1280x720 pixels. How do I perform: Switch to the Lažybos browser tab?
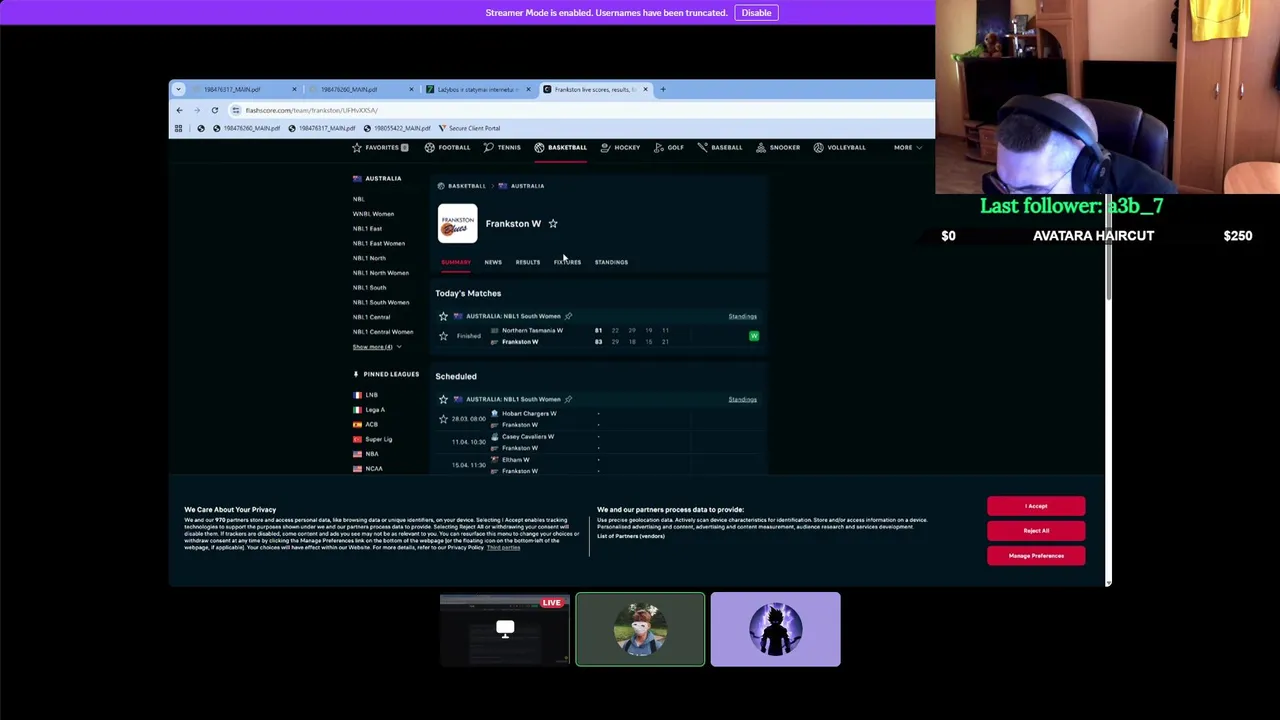(x=478, y=89)
